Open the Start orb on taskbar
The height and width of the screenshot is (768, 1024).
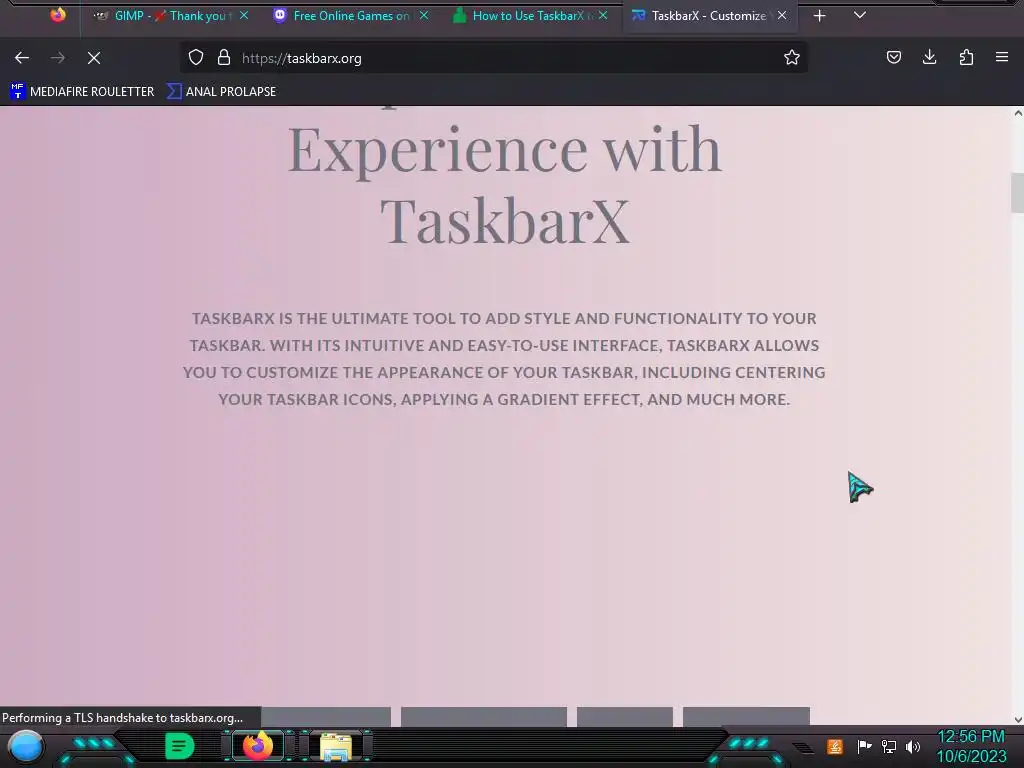coord(26,746)
